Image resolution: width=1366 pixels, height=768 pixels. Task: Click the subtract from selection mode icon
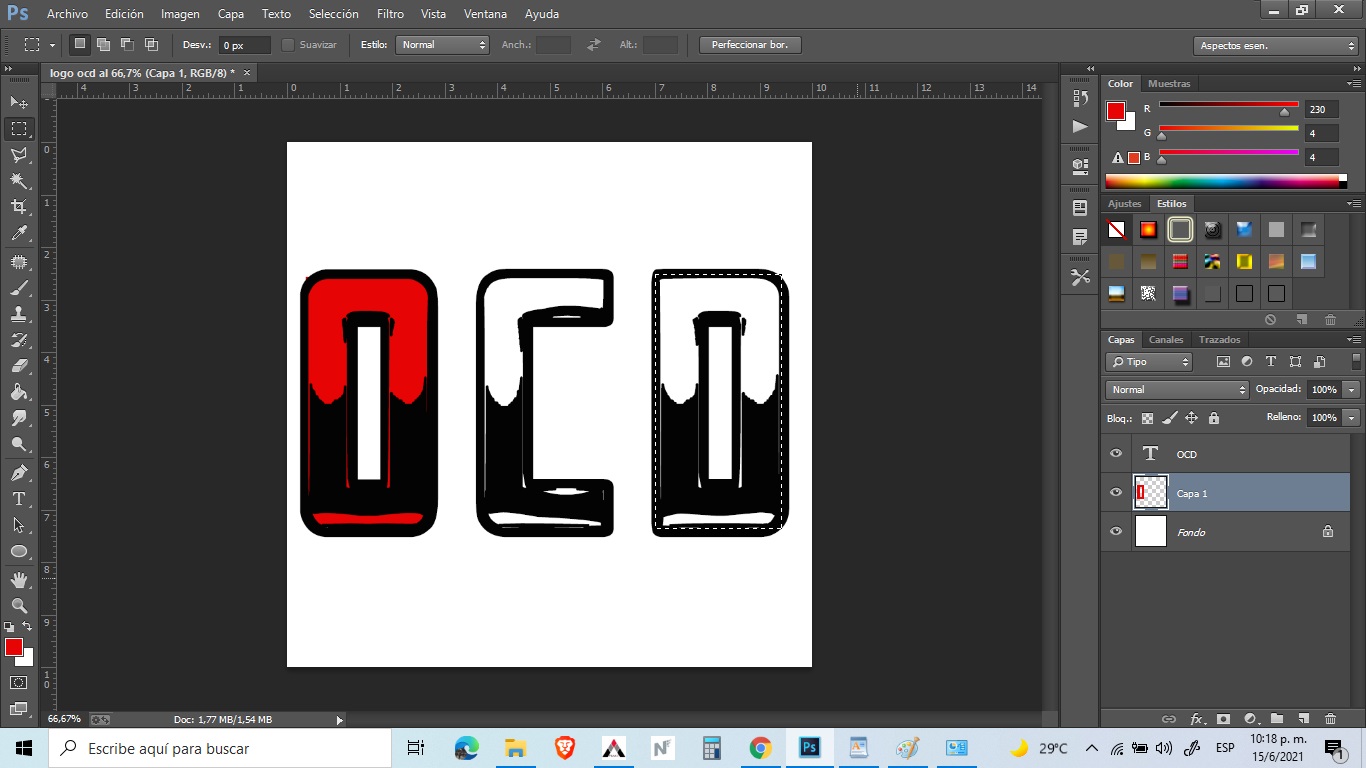pos(127,44)
